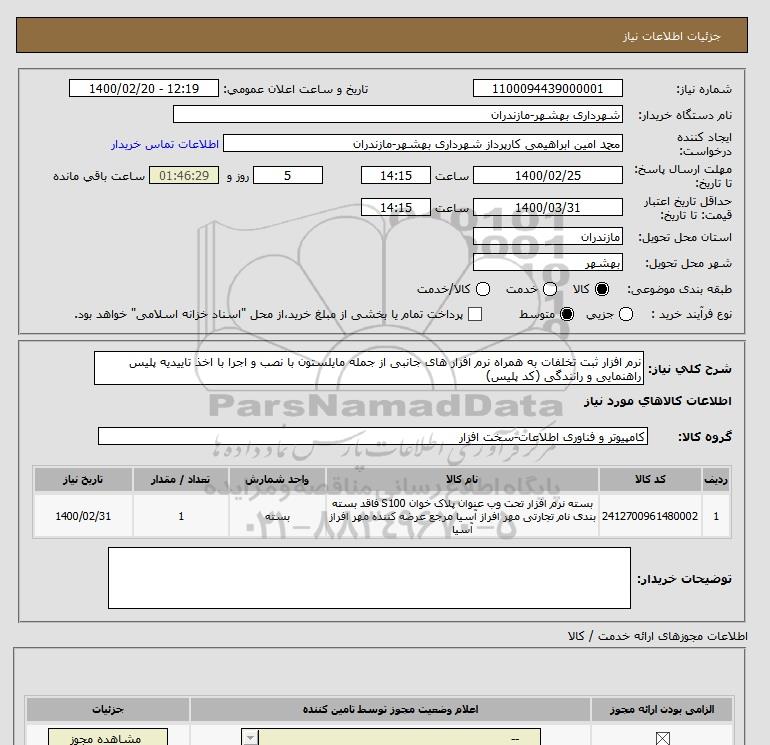The image size is (770, 745).
Task: Toggle the mandatory permit checkbox
Action: 663,738
